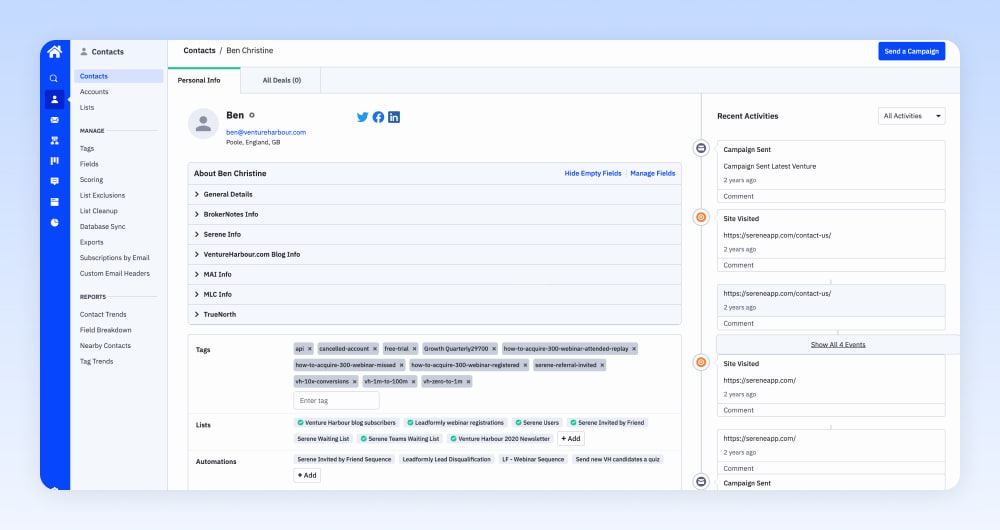Open Nearby Contacts report

click(x=105, y=346)
